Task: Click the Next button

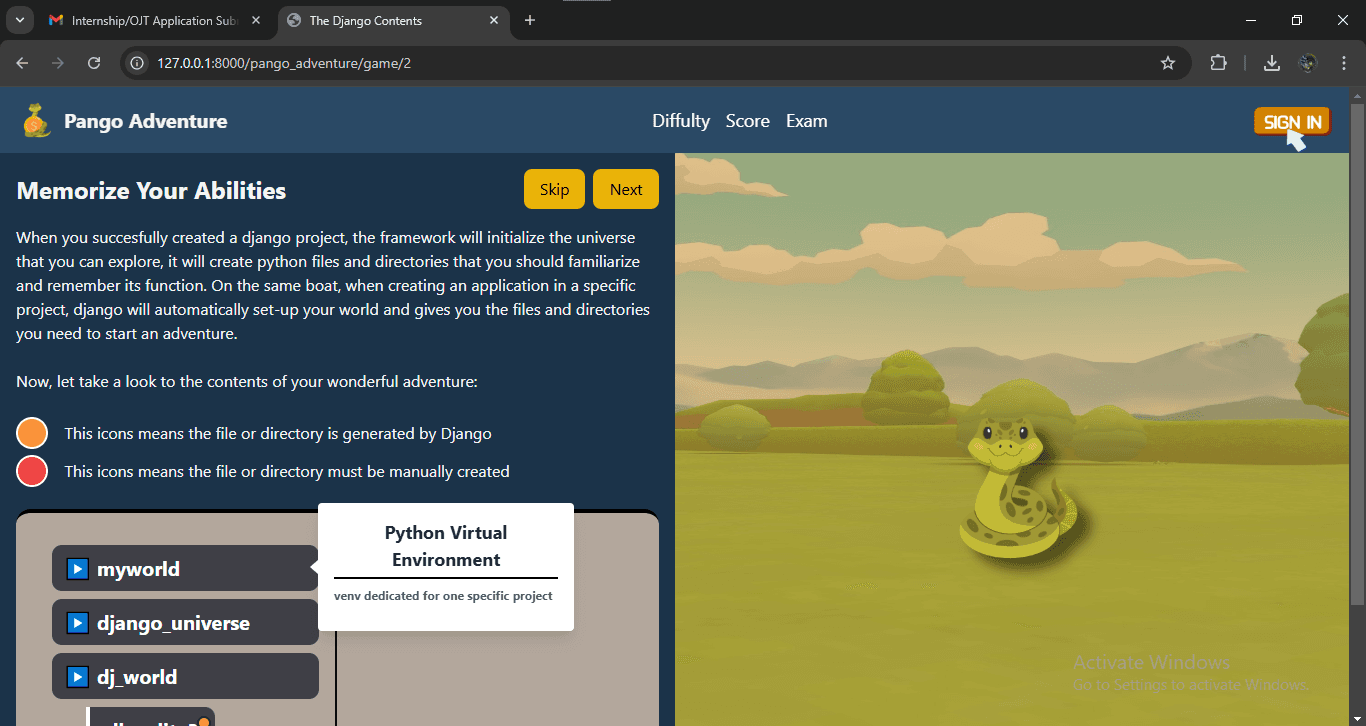Action: coord(626,189)
